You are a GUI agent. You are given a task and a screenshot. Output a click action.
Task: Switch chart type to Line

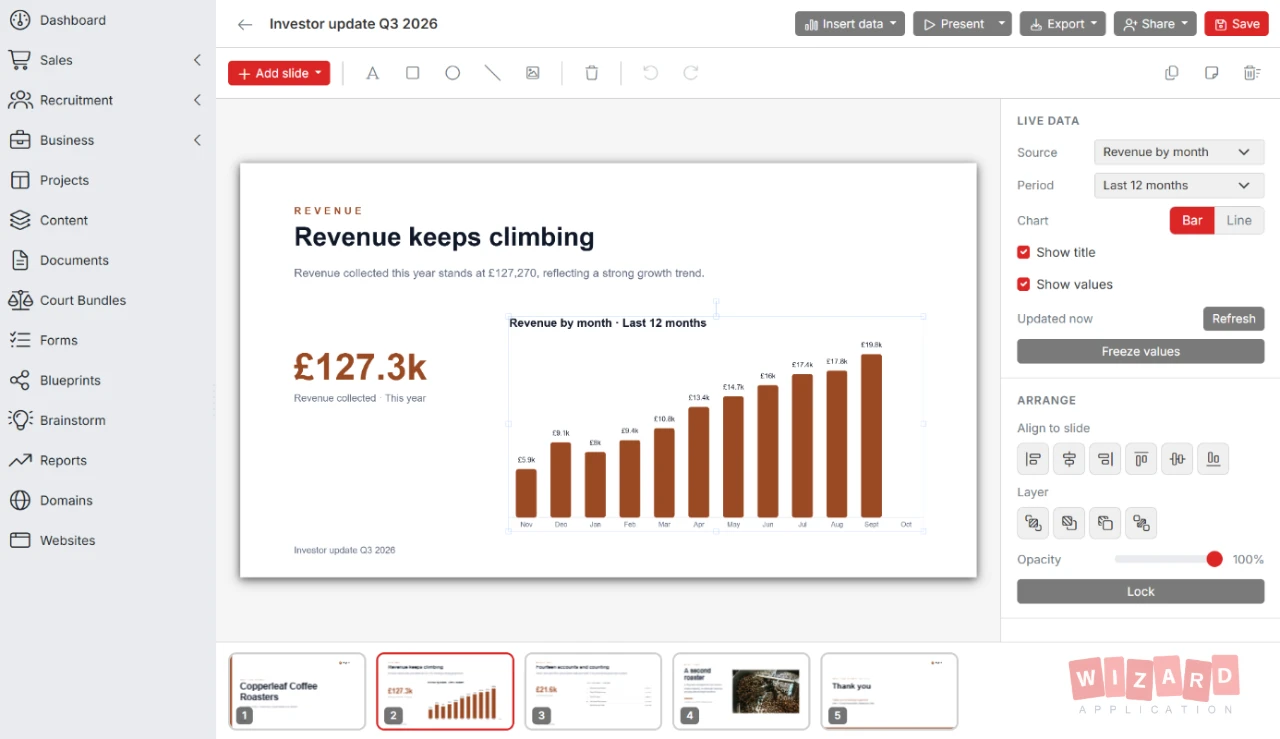[1239, 220]
